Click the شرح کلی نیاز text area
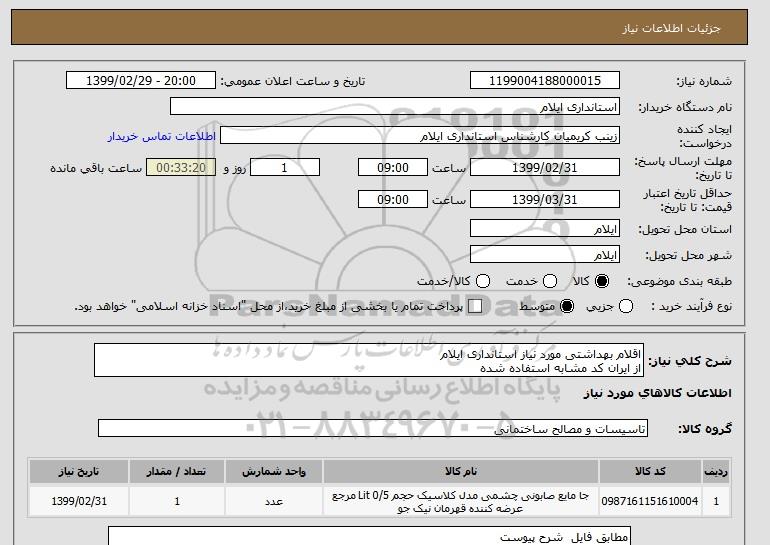Image resolution: width=770 pixels, height=545 pixels. pos(369,360)
